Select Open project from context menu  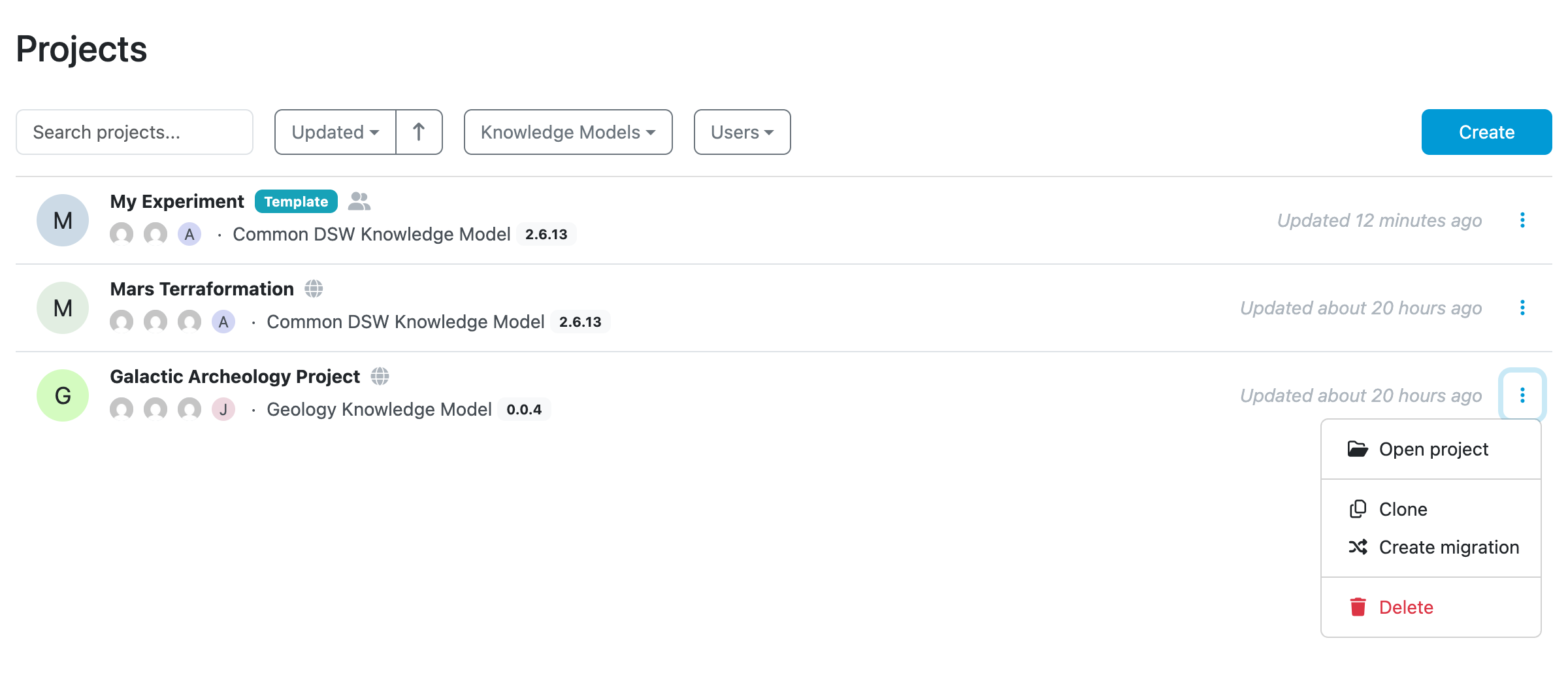coord(1431,450)
